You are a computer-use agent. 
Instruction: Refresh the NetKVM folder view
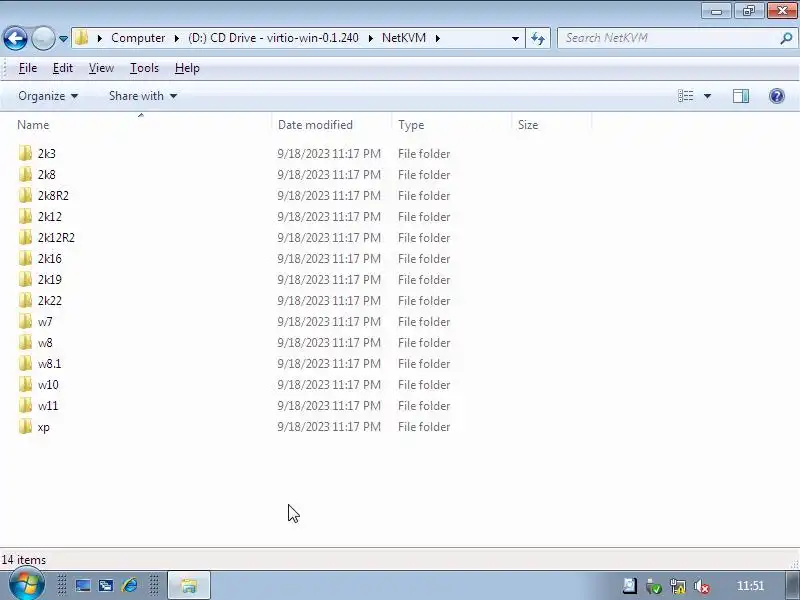click(x=538, y=38)
